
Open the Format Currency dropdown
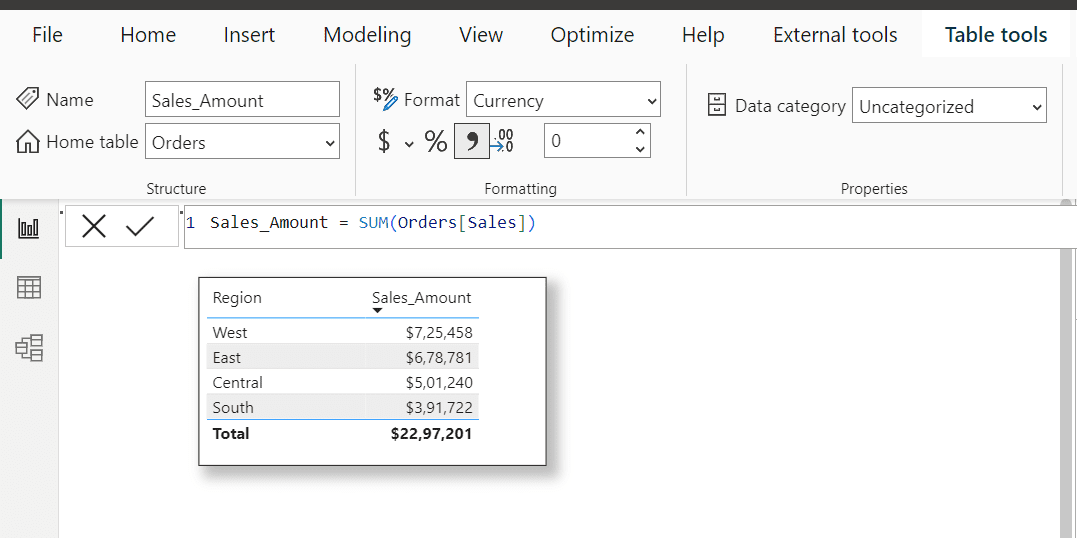coord(563,100)
